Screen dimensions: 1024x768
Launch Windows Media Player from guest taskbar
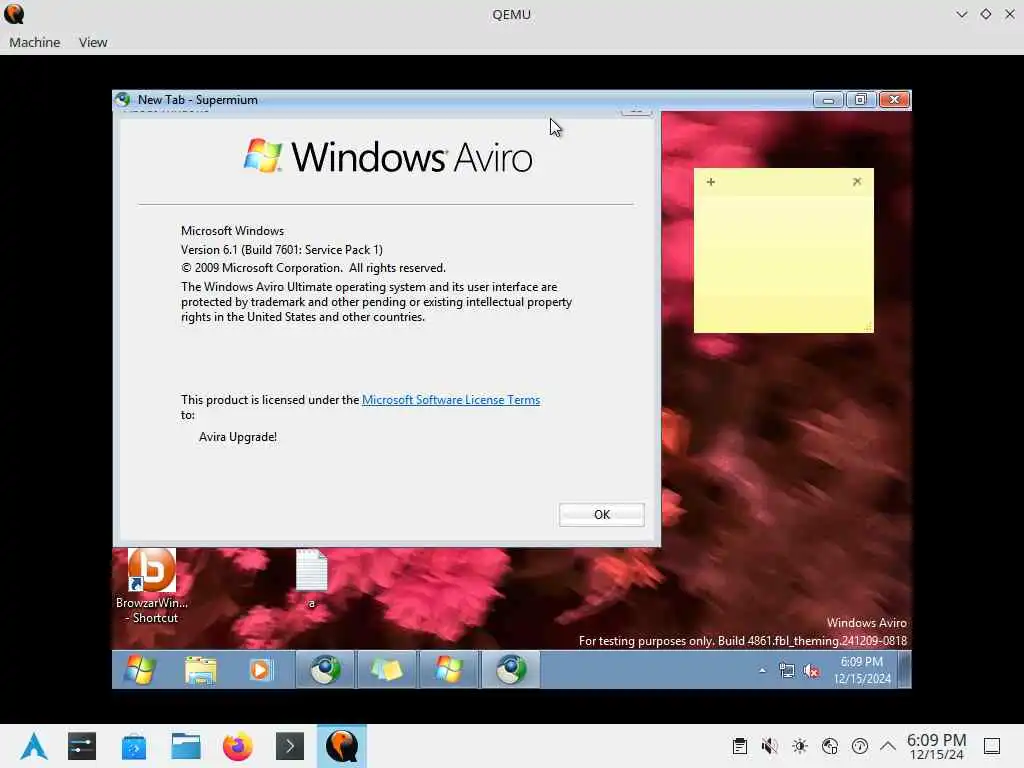click(261, 669)
